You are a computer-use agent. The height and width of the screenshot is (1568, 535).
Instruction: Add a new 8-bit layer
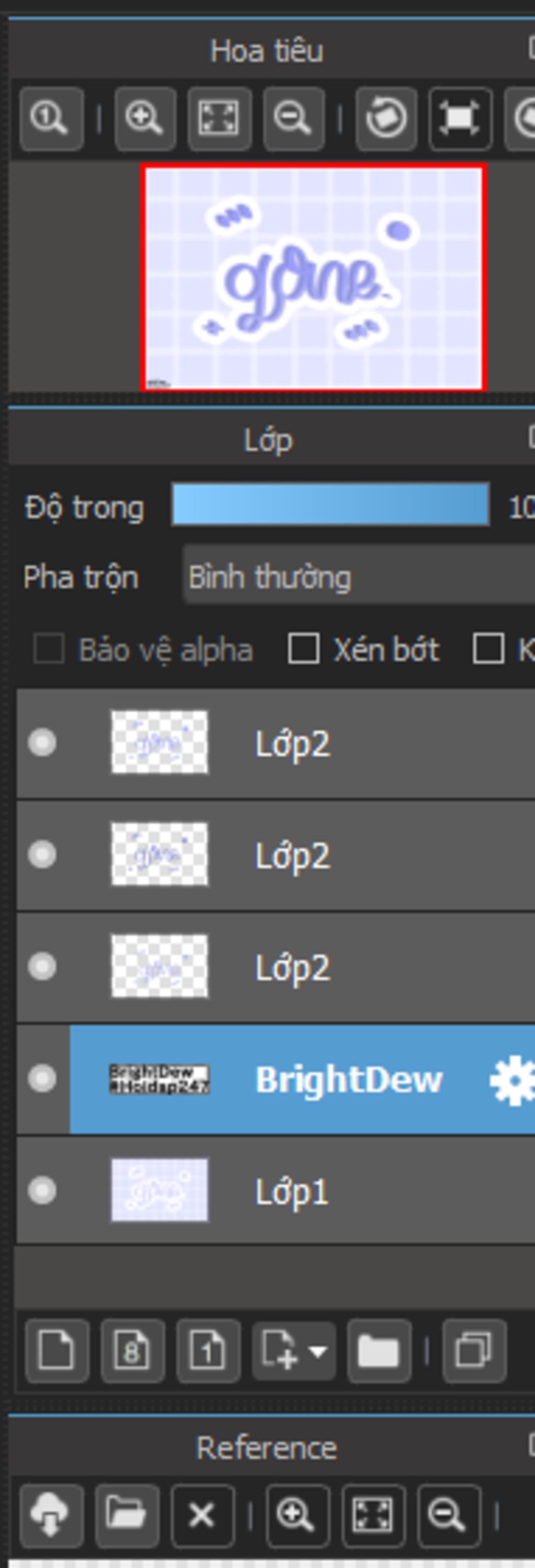(133, 1351)
